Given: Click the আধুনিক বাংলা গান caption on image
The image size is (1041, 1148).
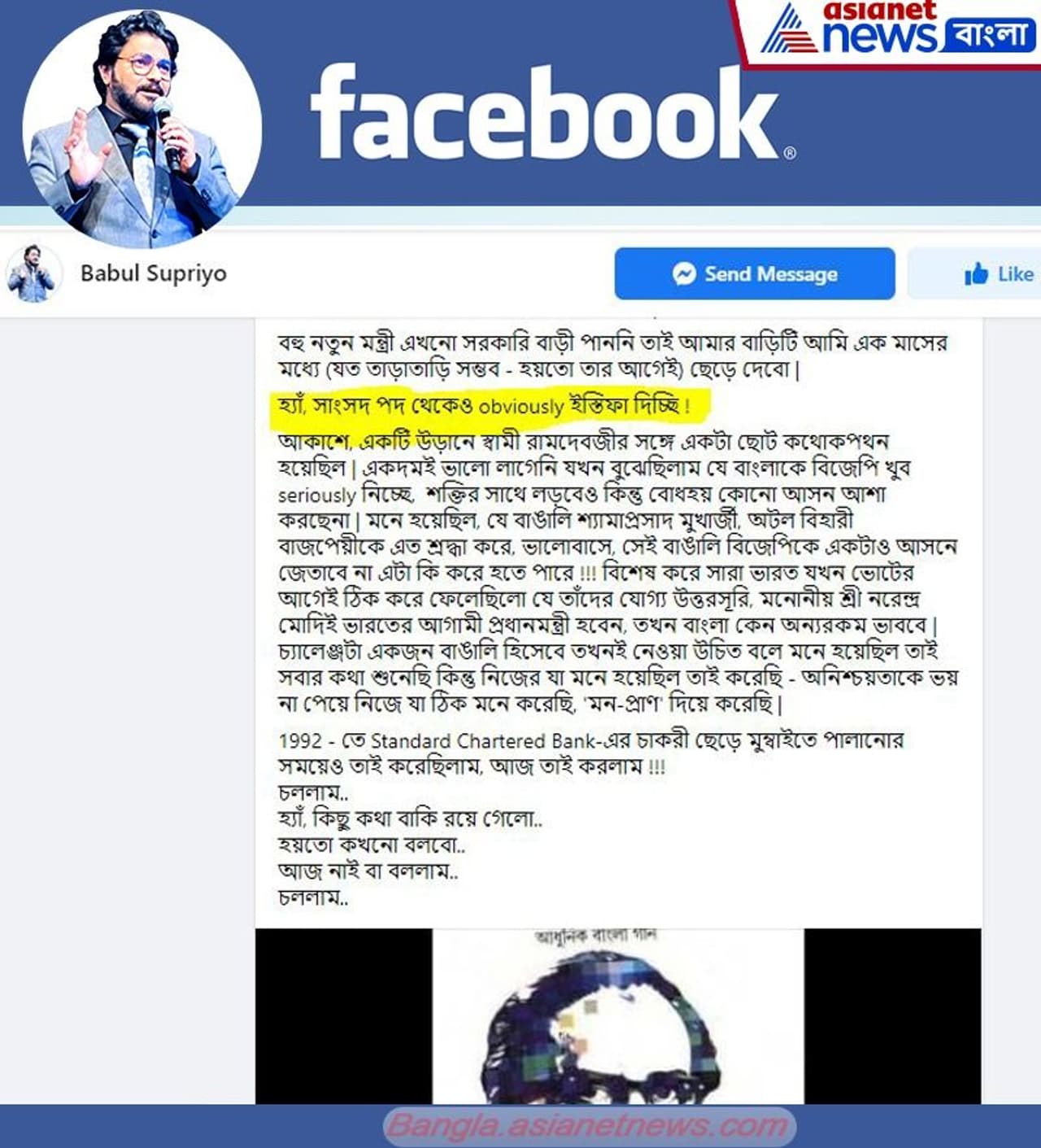Looking at the screenshot, I should point(596,935).
